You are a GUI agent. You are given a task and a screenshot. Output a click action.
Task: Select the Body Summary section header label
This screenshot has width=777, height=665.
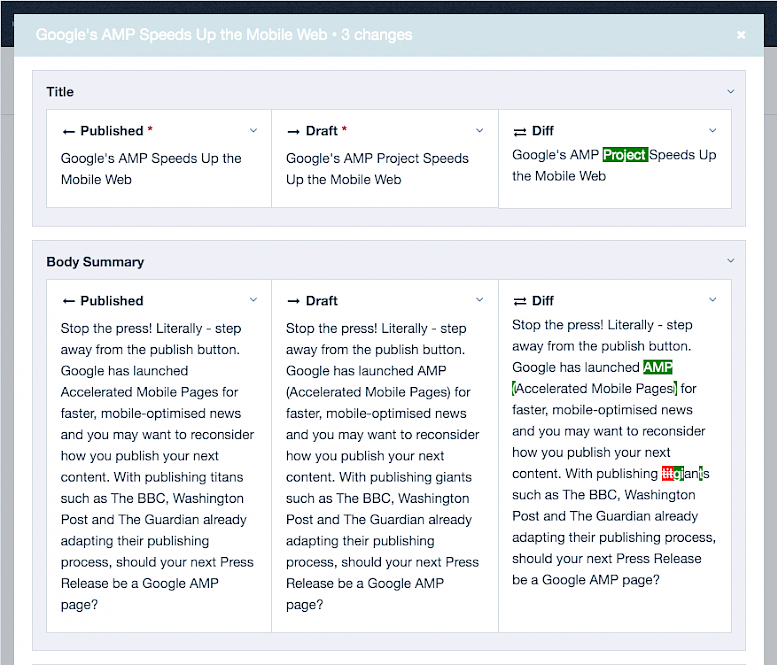coord(95,262)
